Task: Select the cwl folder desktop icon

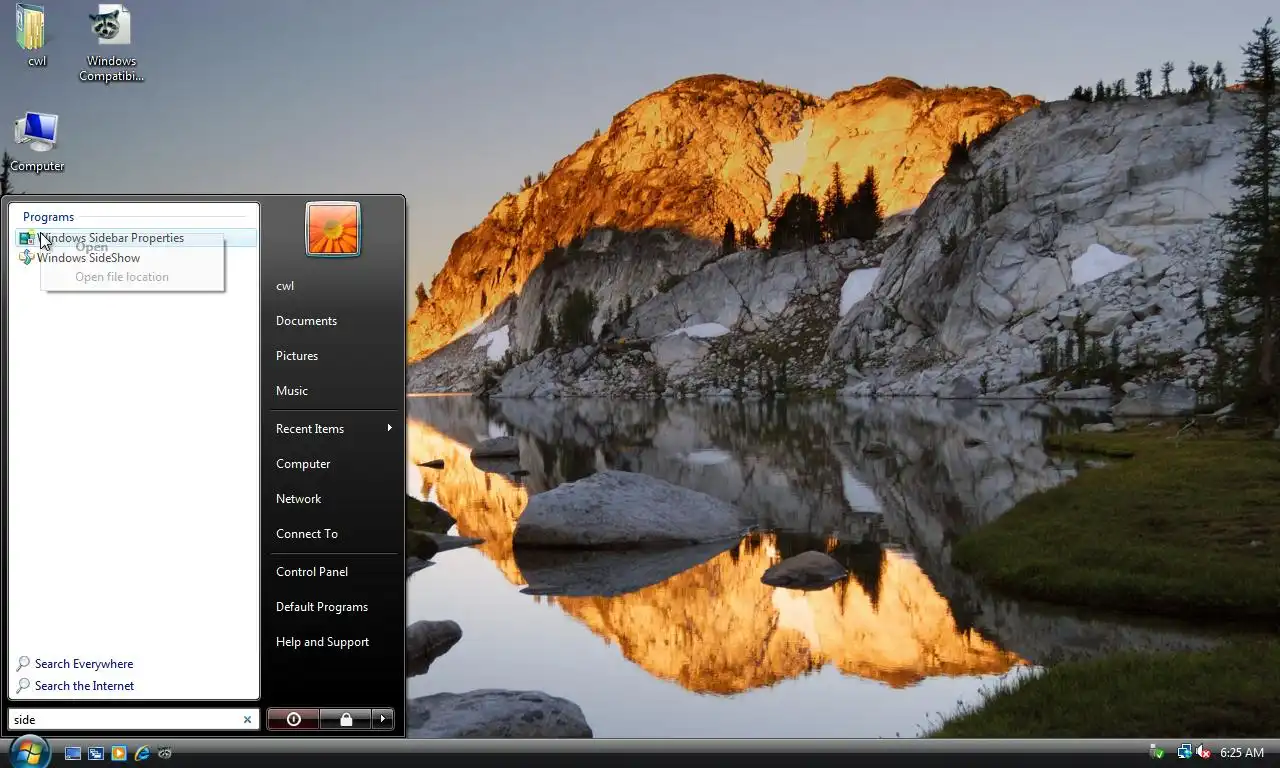Action: [x=32, y=36]
